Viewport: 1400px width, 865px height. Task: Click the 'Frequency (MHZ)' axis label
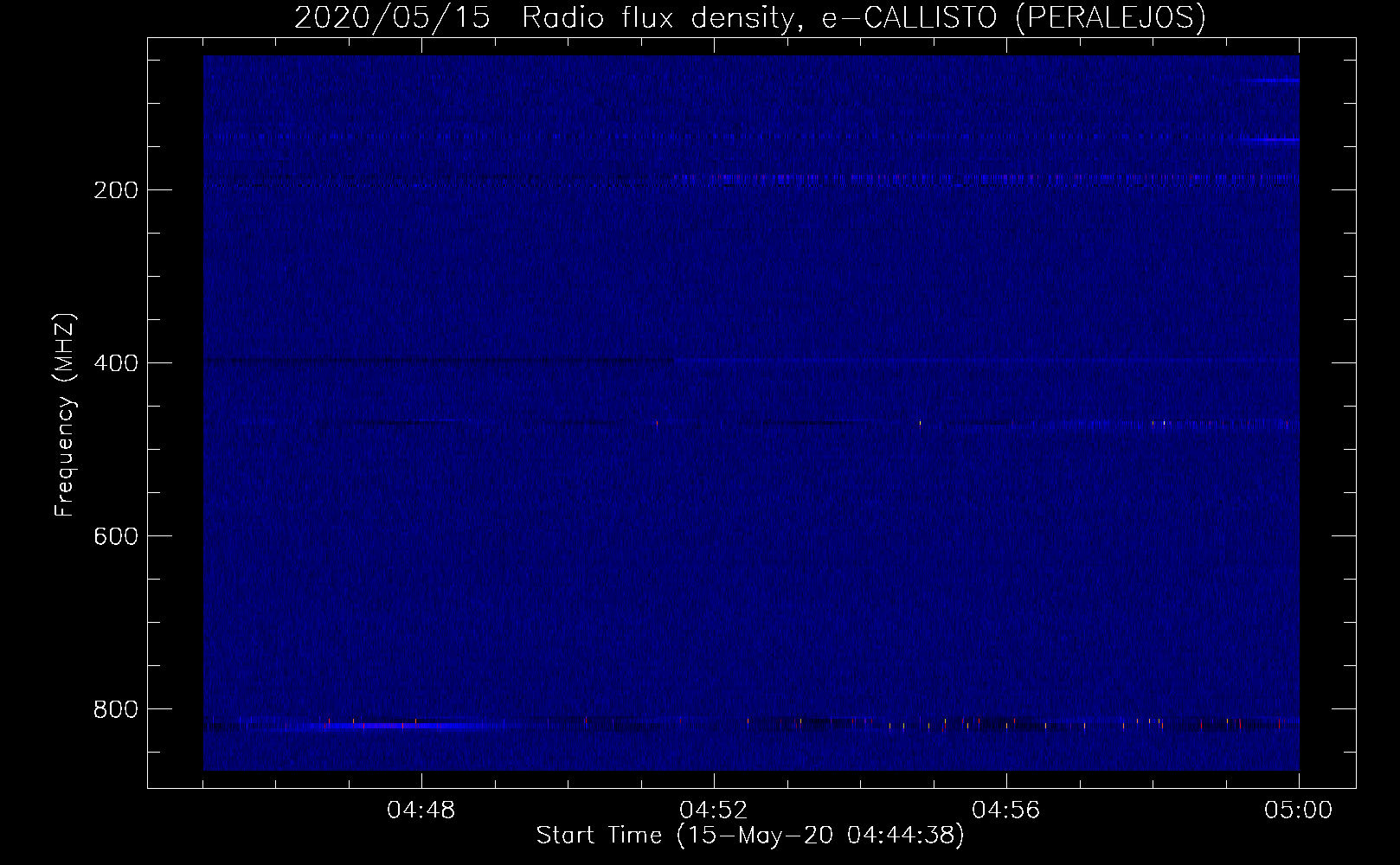[65, 414]
